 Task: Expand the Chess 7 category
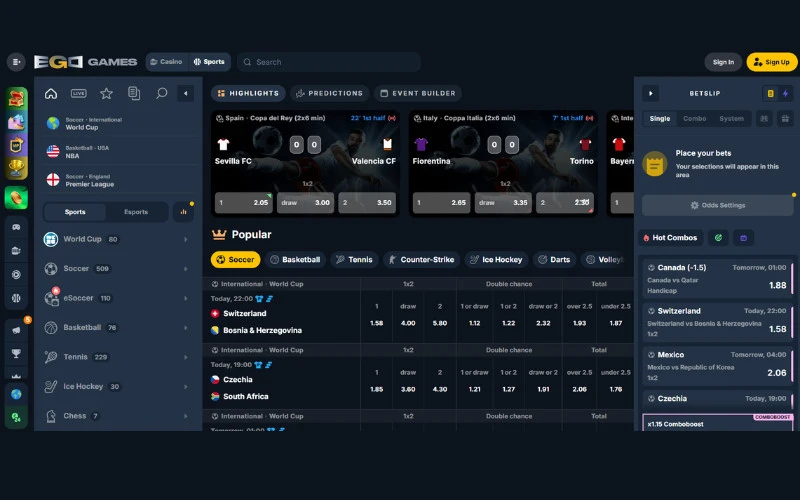click(118, 416)
